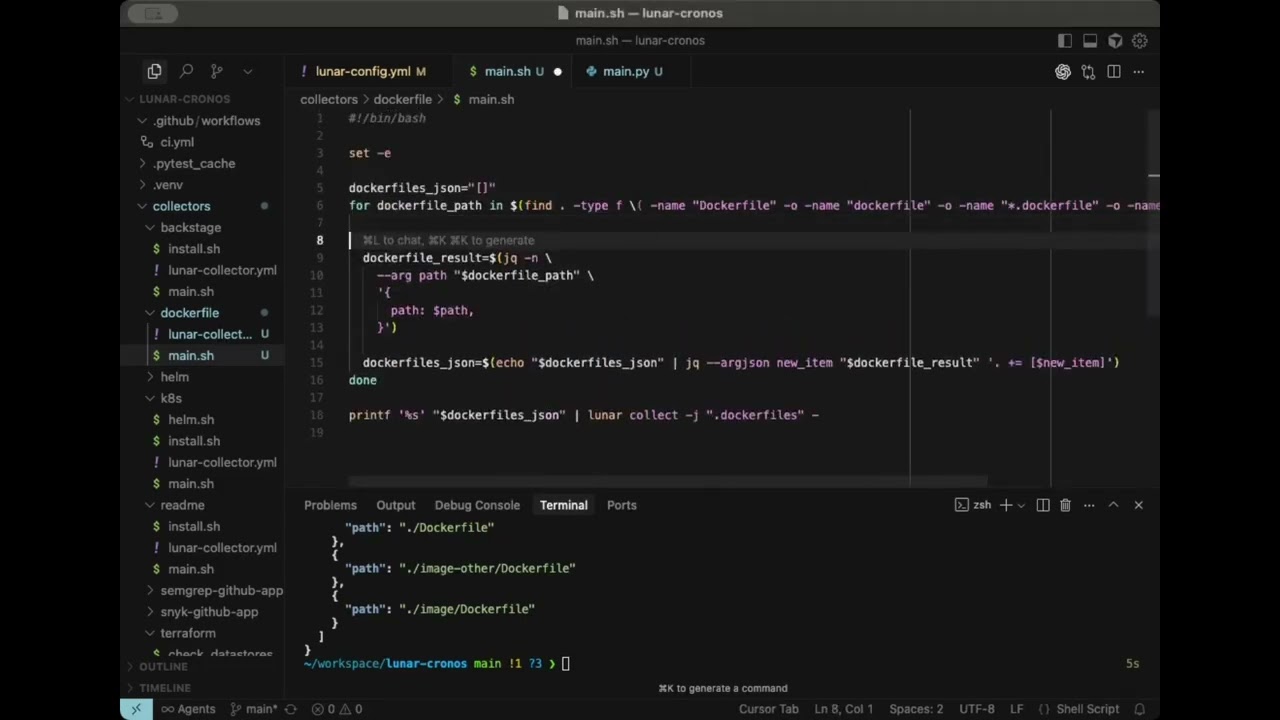
Task: Synchronize changes using status bar sync icon
Action: (291, 709)
